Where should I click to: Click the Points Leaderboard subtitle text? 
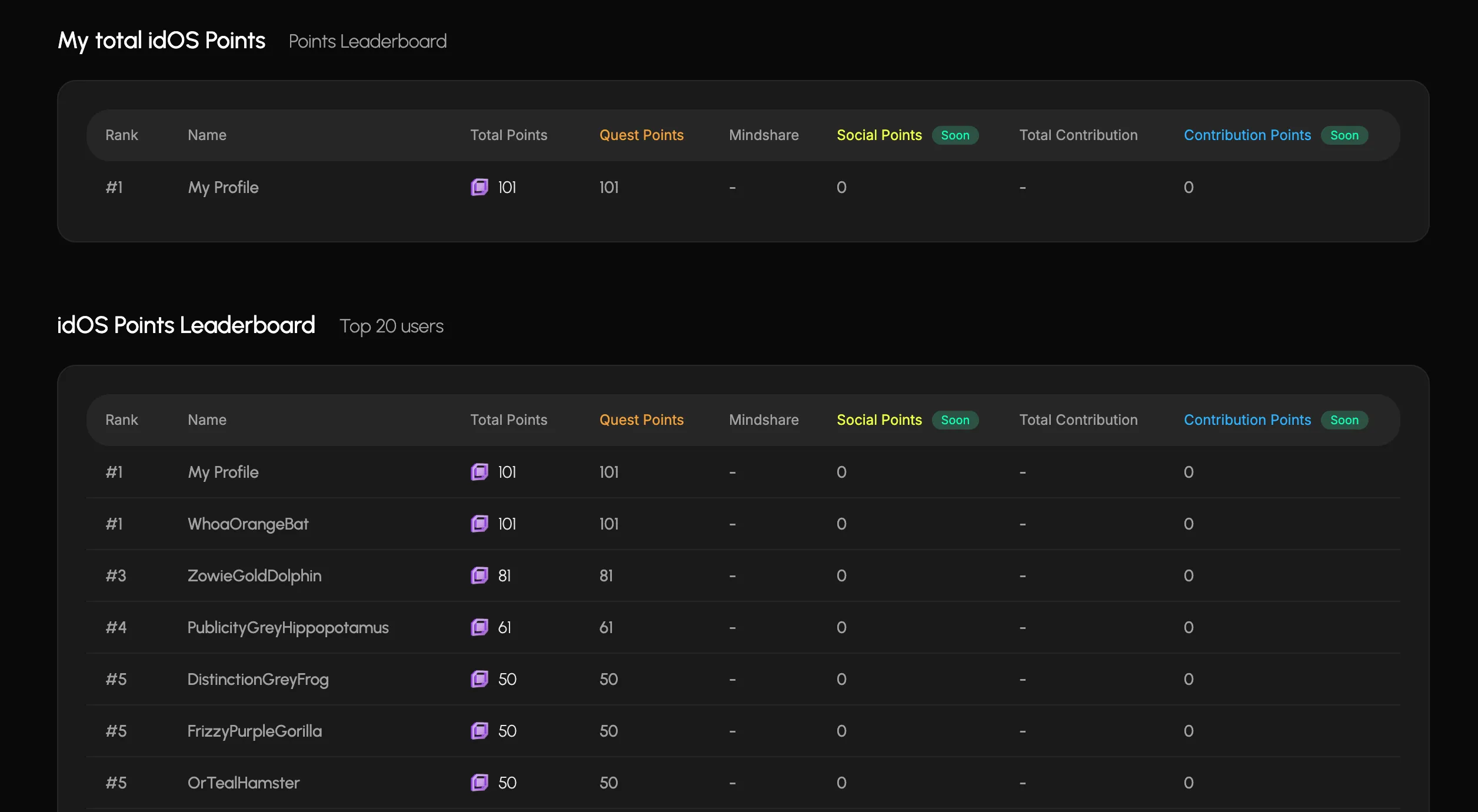[x=367, y=41]
